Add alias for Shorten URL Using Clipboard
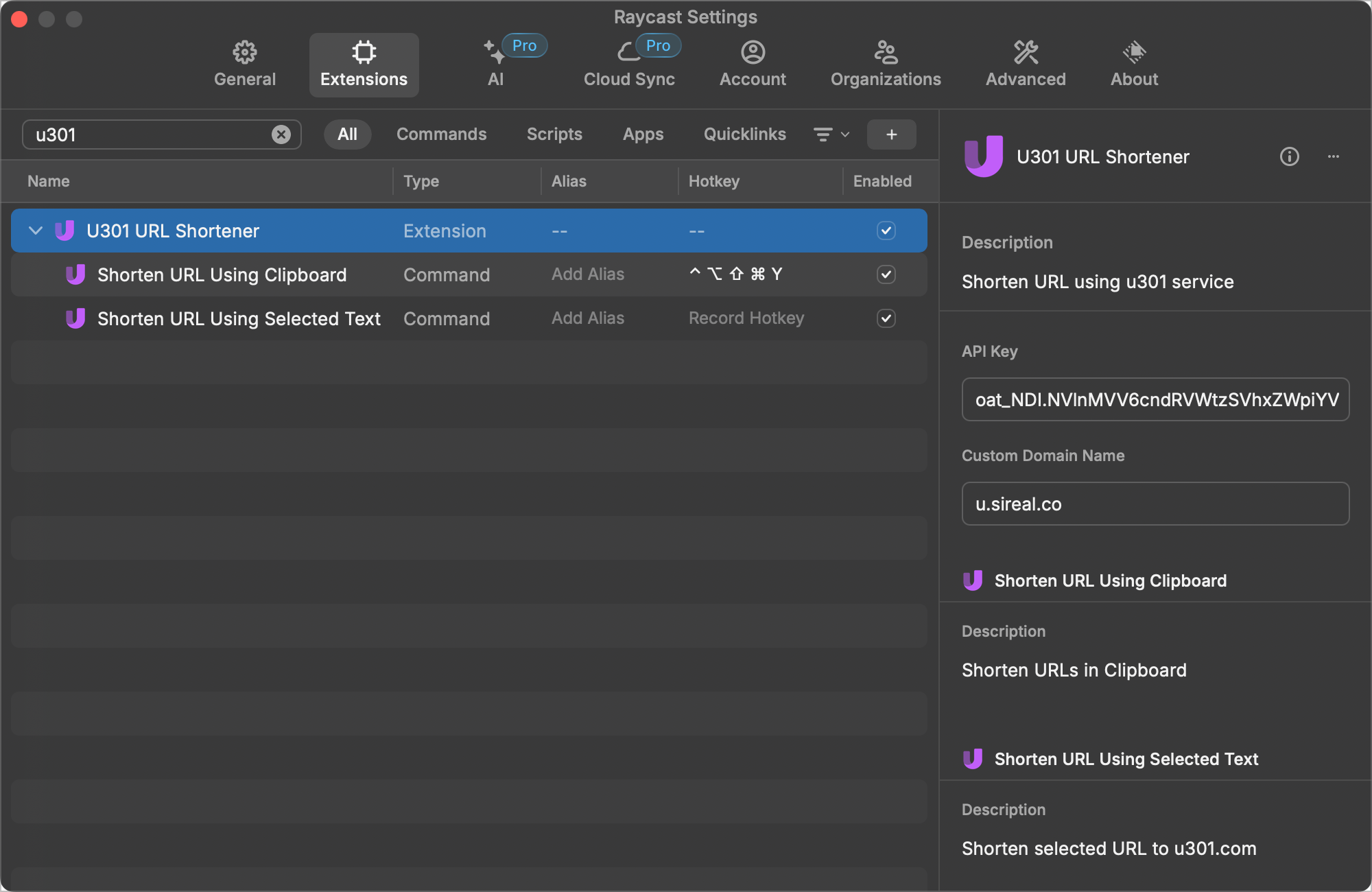 tap(588, 274)
